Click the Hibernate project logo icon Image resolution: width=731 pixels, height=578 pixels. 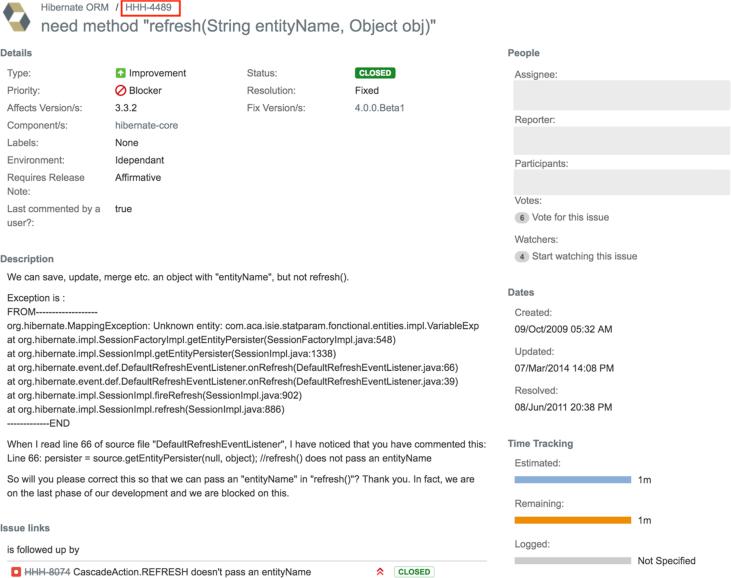[17, 18]
